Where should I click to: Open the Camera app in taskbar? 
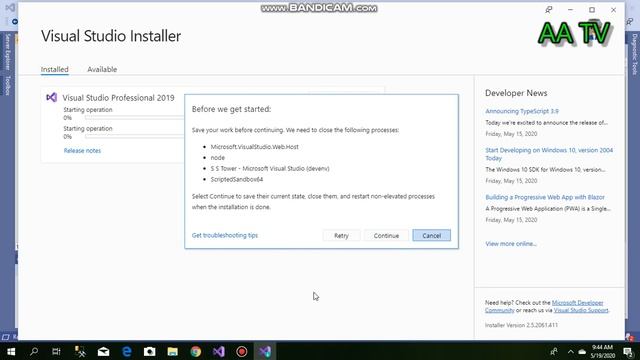149,351
